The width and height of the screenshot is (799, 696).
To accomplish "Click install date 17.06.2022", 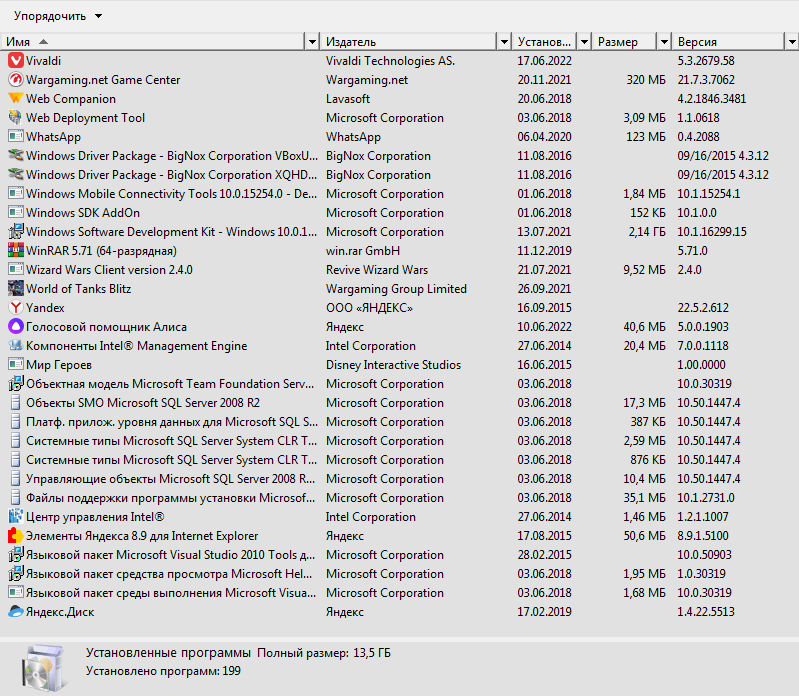I will click(544, 61).
